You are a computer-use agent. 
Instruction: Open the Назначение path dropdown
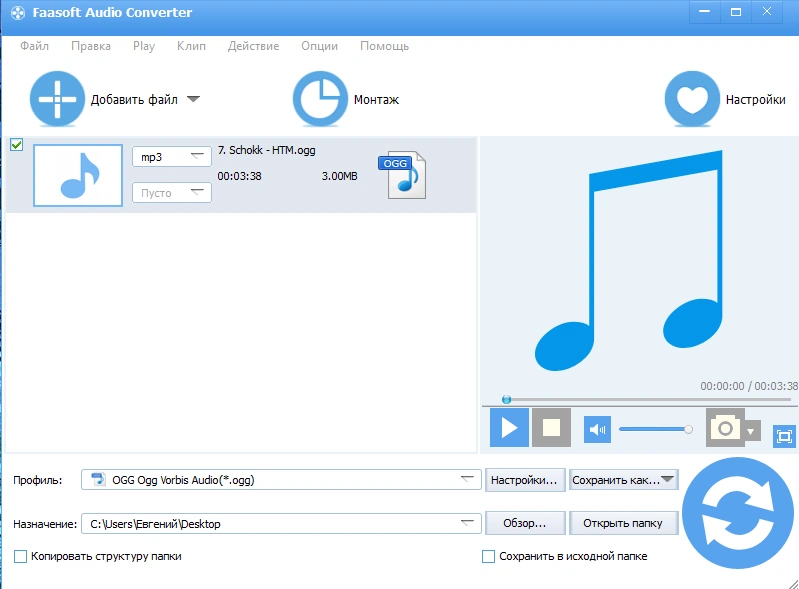[281, 523]
